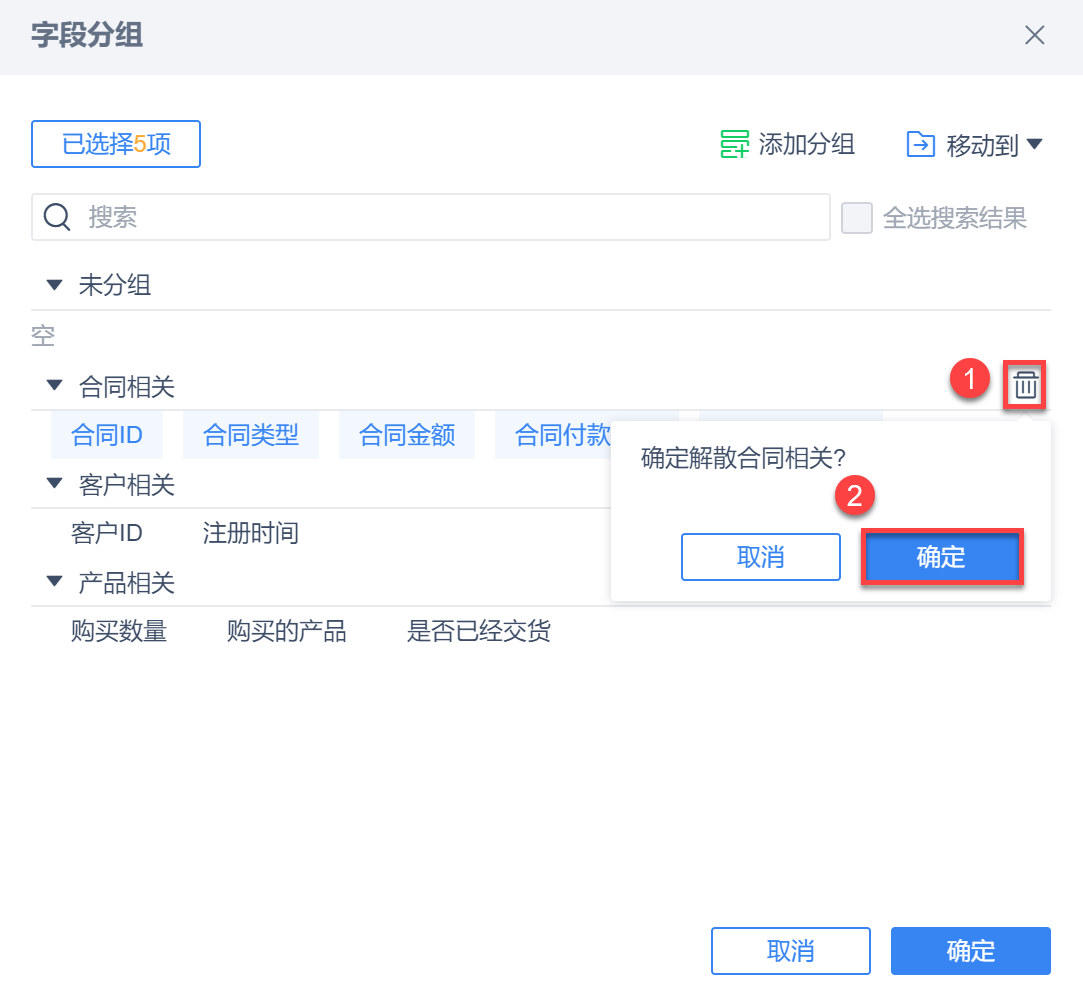Collapse the 客户相关 group
This screenshot has height=991, width=1083.
[54, 484]
